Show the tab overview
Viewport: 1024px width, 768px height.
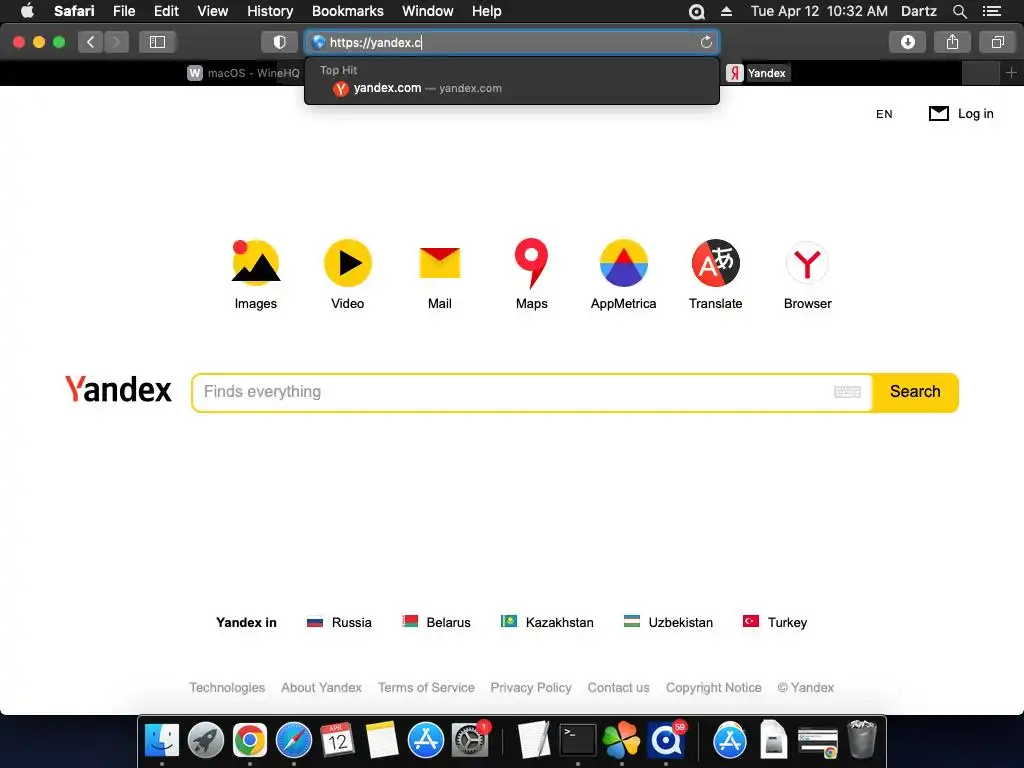997,42
